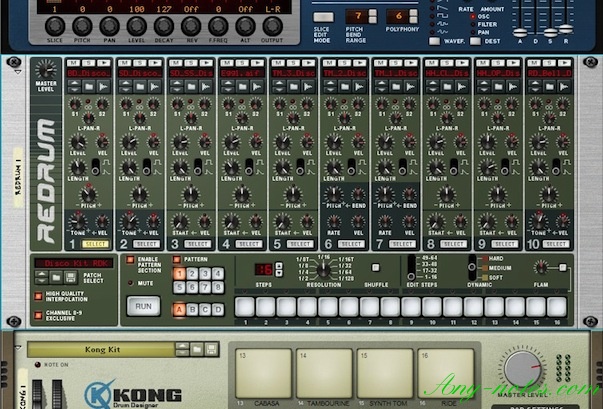
Task: Open Redrum patch browser folder icon
Action: click(x=56, y=277)
